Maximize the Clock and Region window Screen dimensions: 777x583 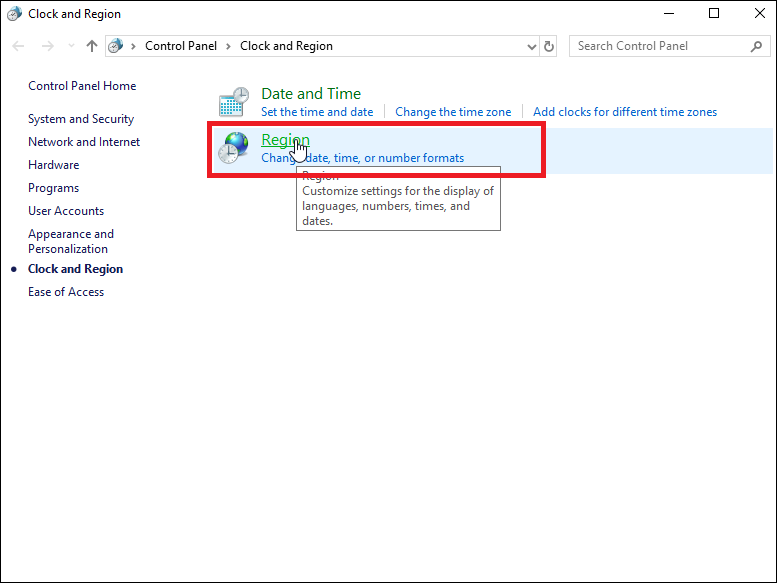click(714, 13)
